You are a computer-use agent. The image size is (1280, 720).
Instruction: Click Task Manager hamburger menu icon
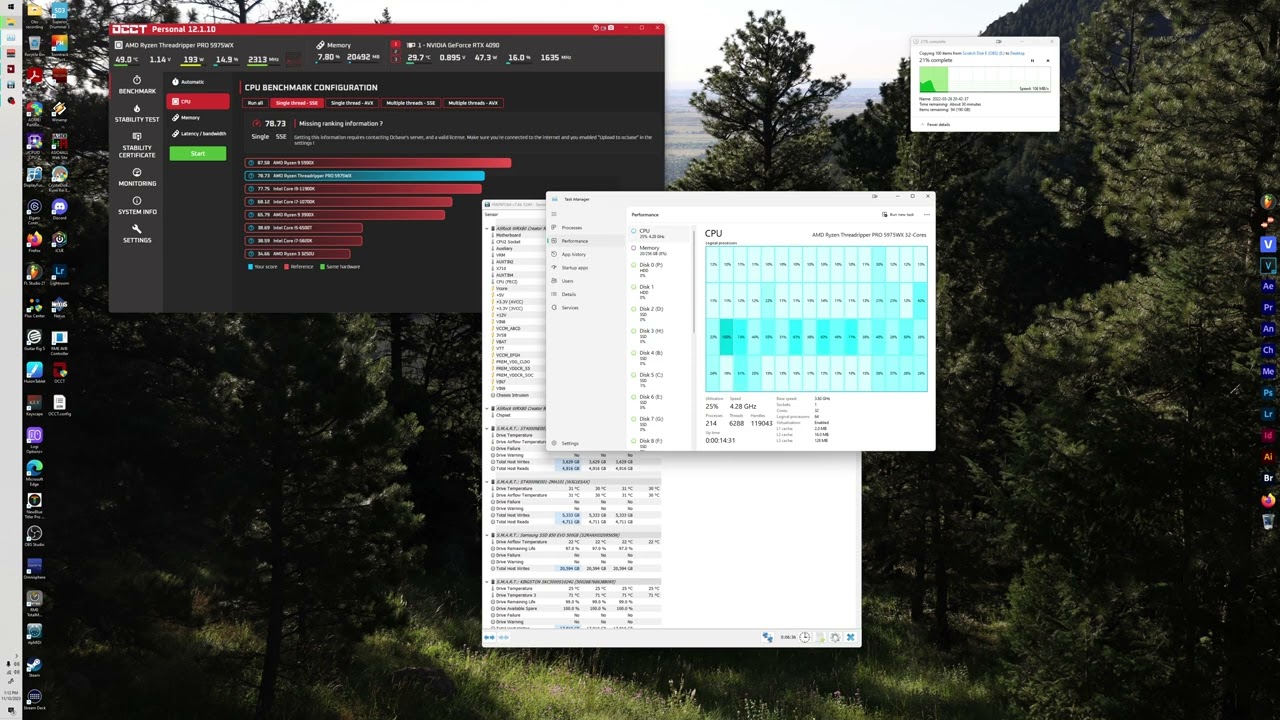click(554, 214)
